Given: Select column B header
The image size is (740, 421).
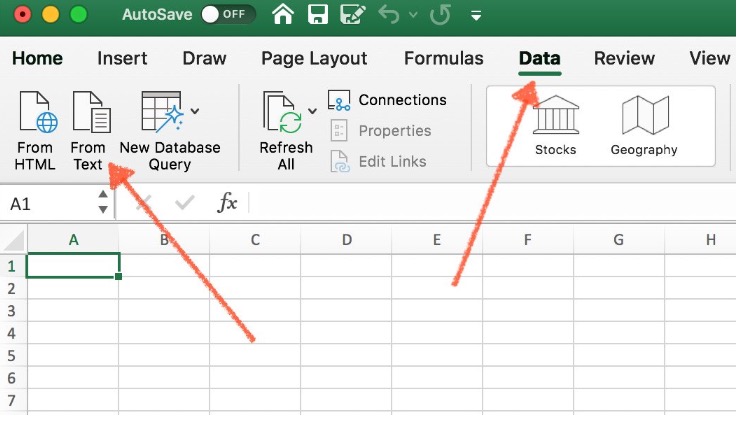Looking at the screenshot, I should pyautogui.click(x=164, y=239).
